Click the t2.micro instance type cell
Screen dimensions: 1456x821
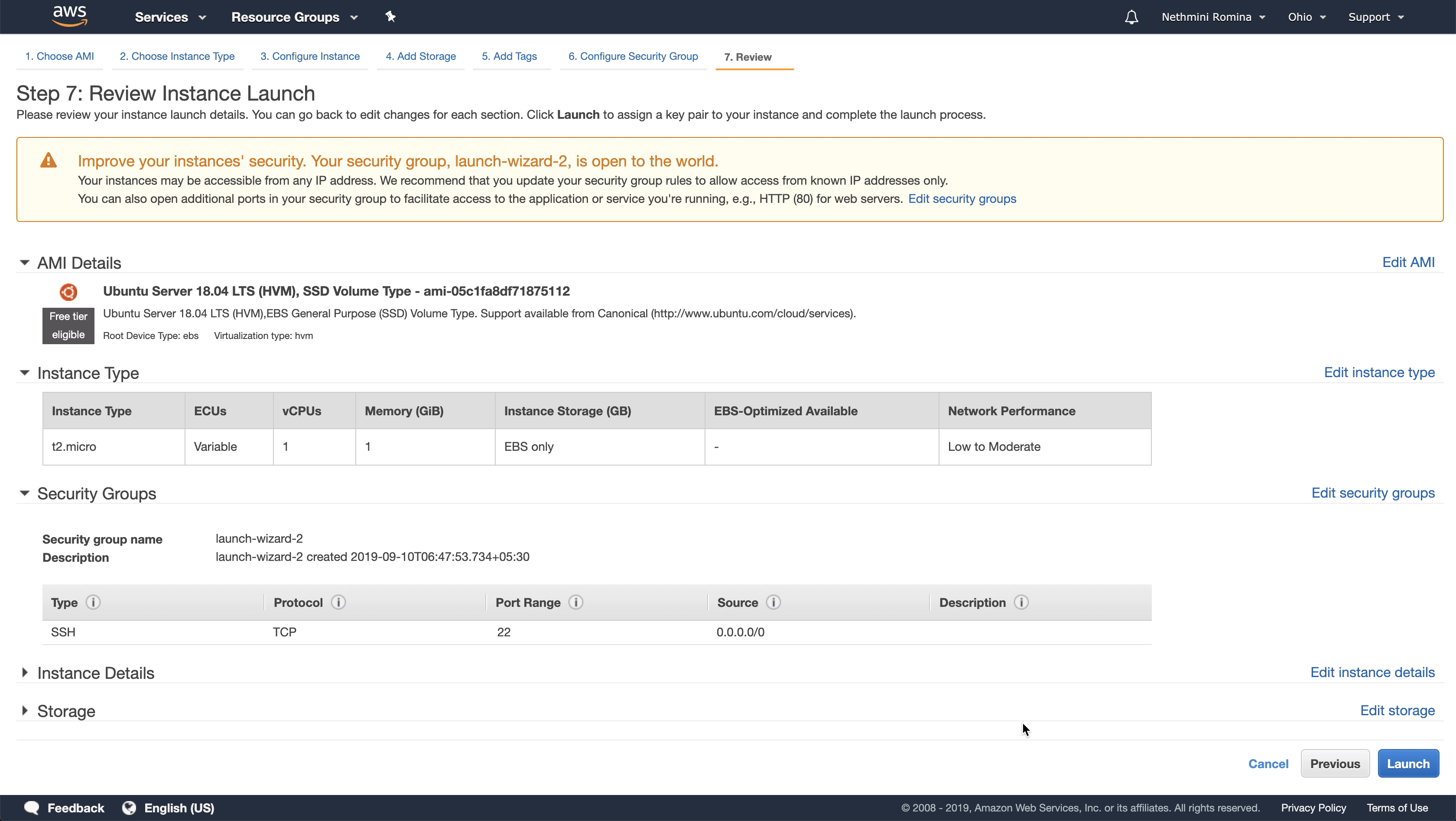pos(114,446)
